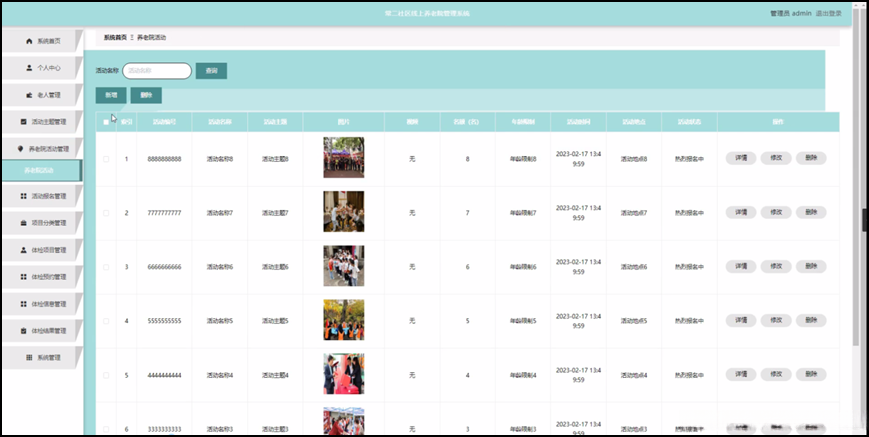The width and height of the screenshot is (869, 437).
Task: Click 热烈报名中 status in row 4
Action: (689, 321)
